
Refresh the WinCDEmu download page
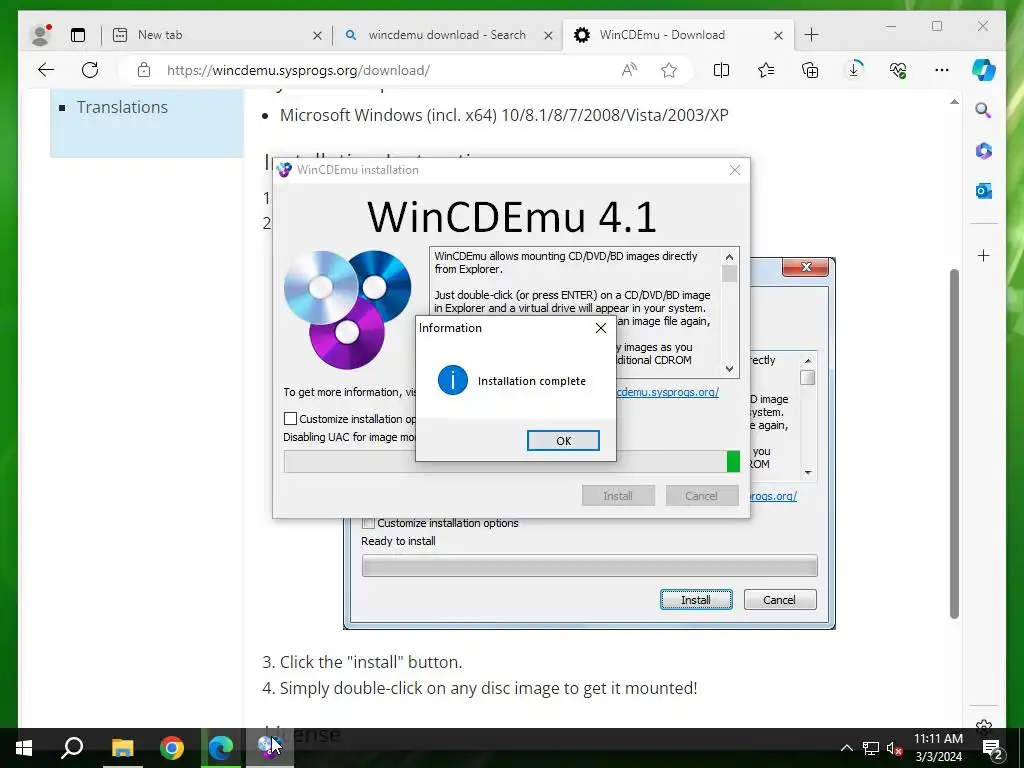click(x=90, y=70)
